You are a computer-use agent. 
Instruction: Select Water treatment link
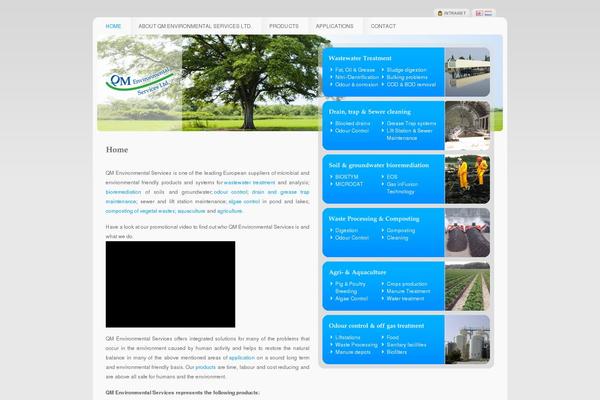[405, 299]
